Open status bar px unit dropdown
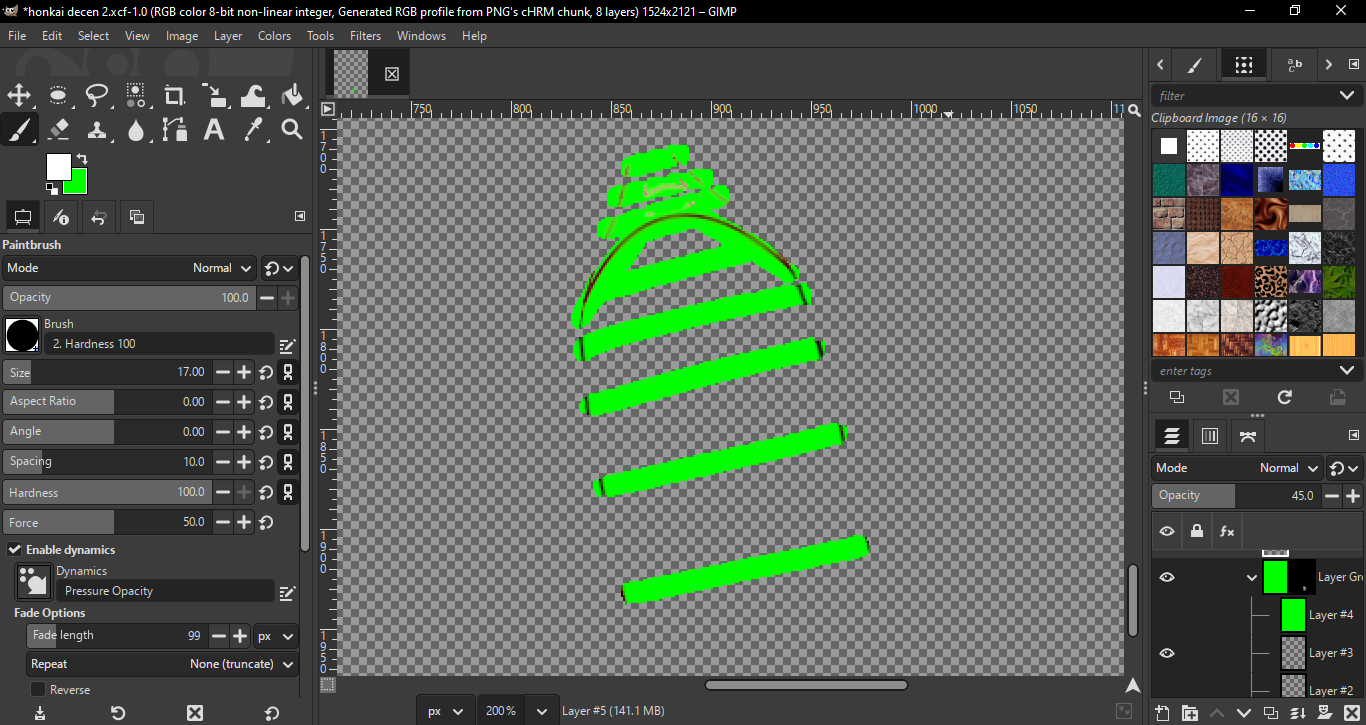Image resolution: width=1366 pixels, height=725 pixels. tap(446, 711)
